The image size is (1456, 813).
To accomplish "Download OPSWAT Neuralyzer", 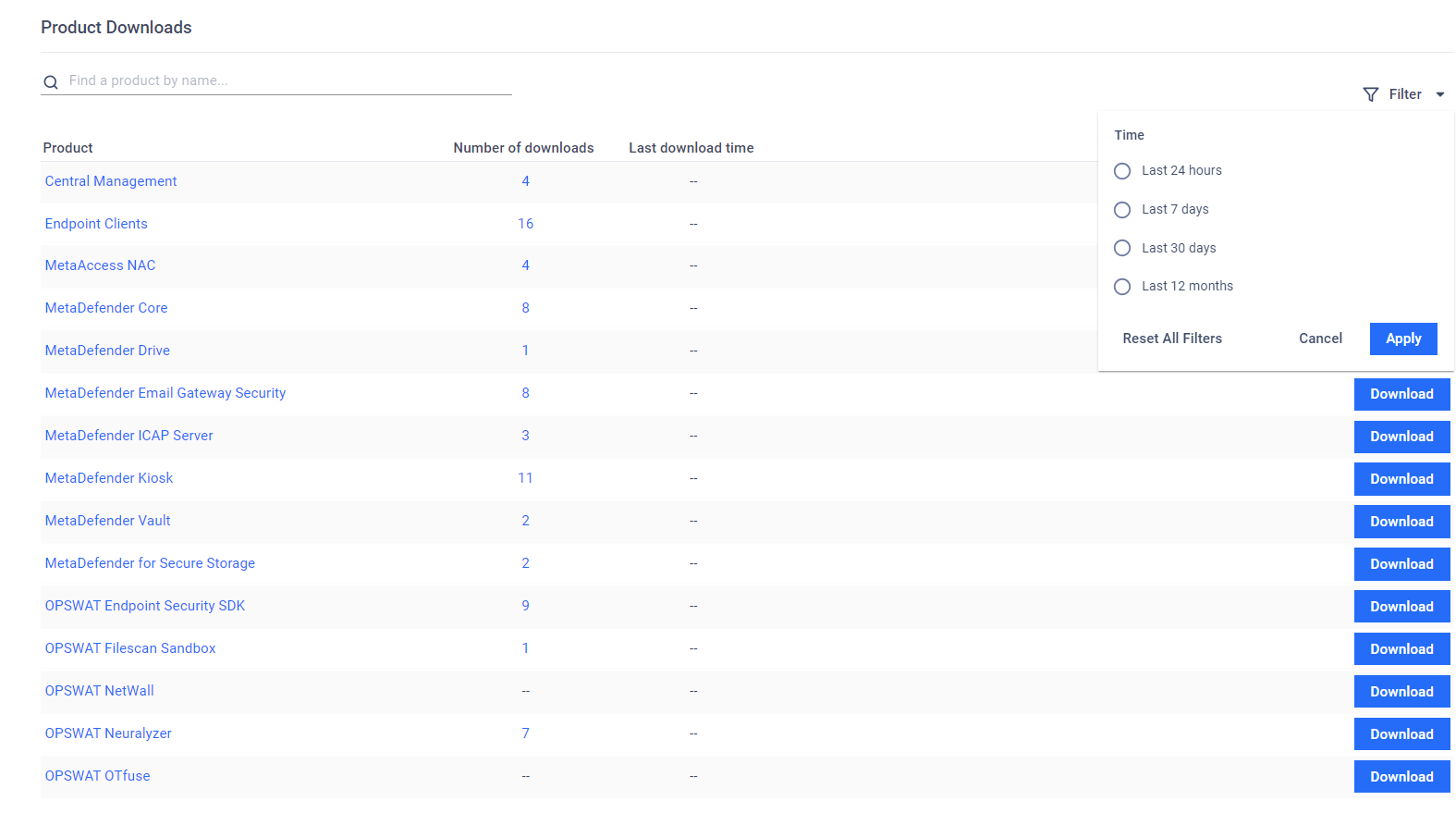I will (1401, 734).
